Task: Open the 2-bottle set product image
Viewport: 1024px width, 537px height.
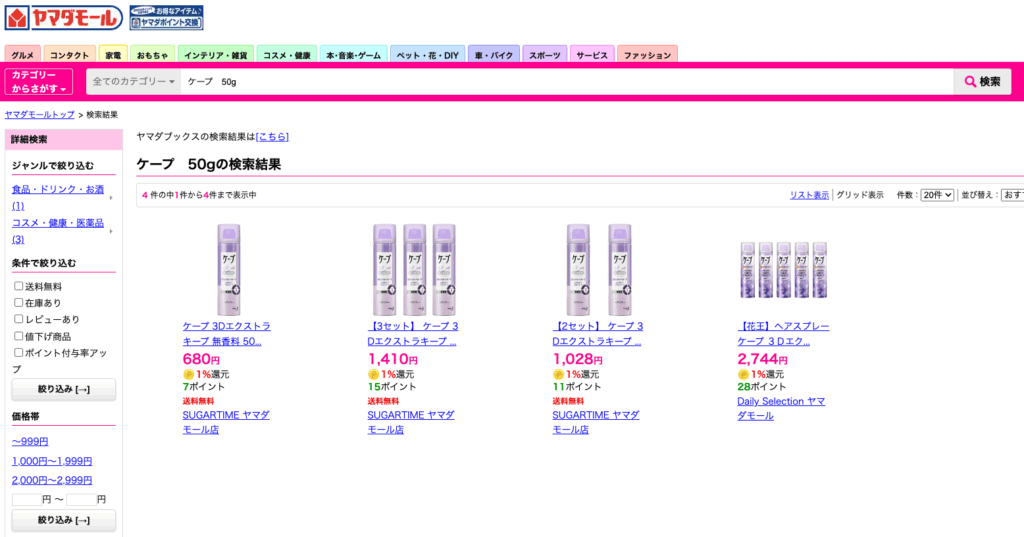Action: coord(599,270)
